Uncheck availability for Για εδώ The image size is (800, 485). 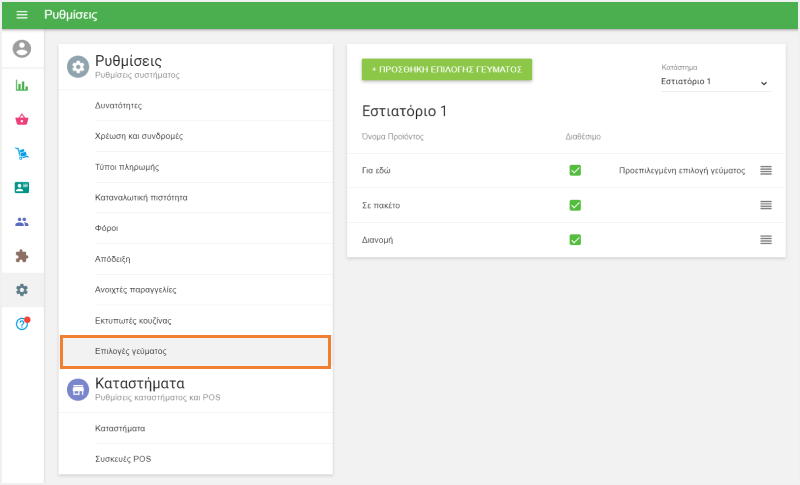pyautogui.click(x=575, y=170)
